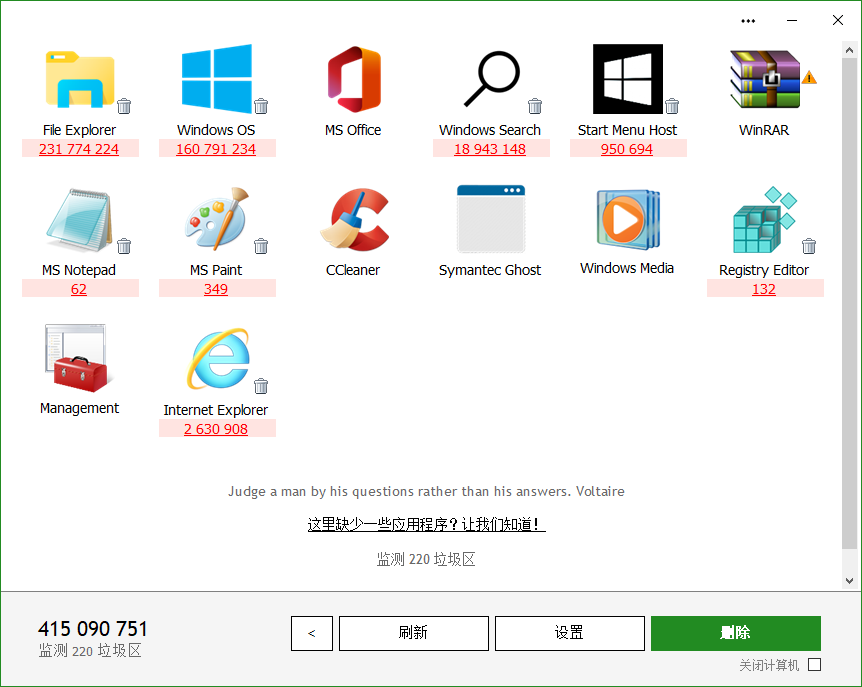Click the 刷新 refresh button
The image size is (862, 687).
413,633
